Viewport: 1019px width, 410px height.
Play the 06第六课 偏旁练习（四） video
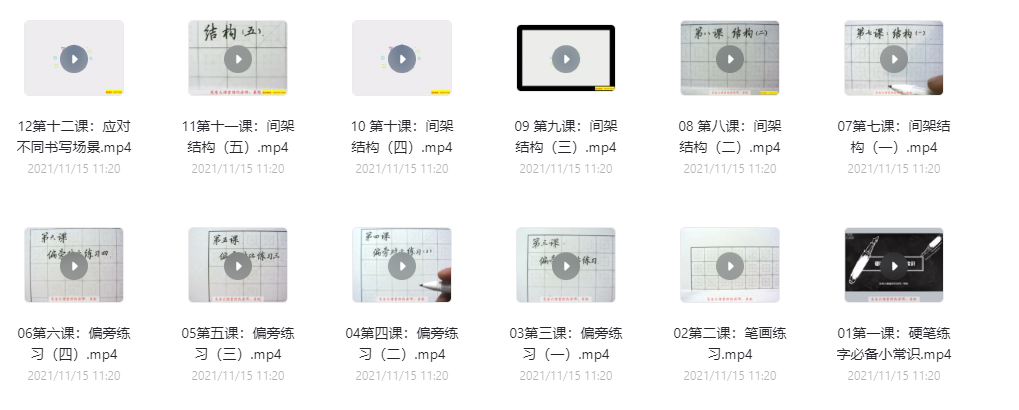pos(74,265)
